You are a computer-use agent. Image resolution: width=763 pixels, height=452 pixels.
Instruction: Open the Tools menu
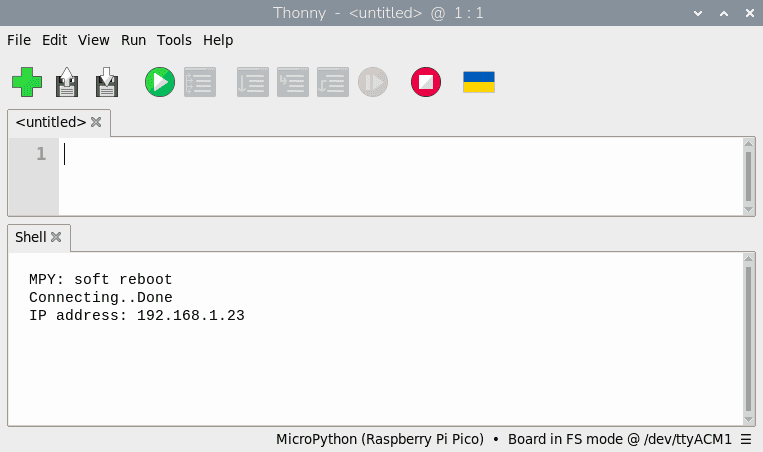pos(174,40)
